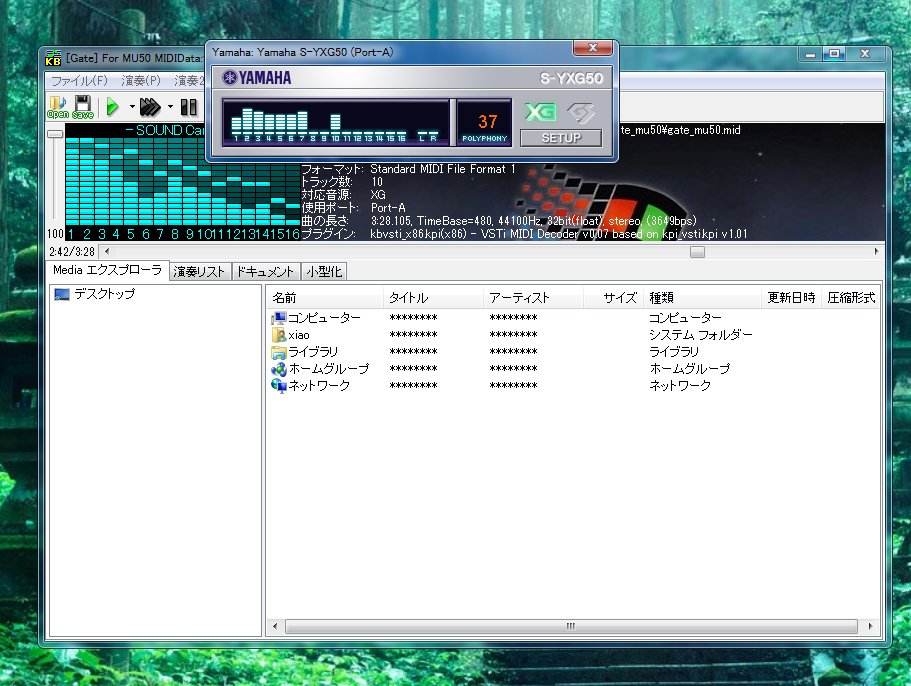Sort by the タイトル column header
The image size is (911, 686).
(433, 298)
